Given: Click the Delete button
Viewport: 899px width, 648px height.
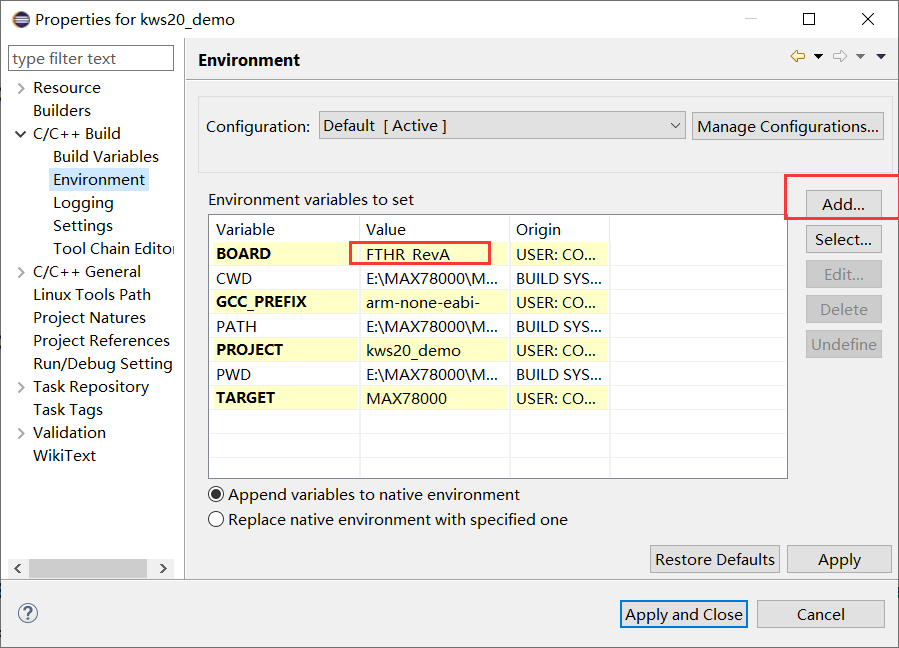Looking at the screenshot, I should [843, 310].
